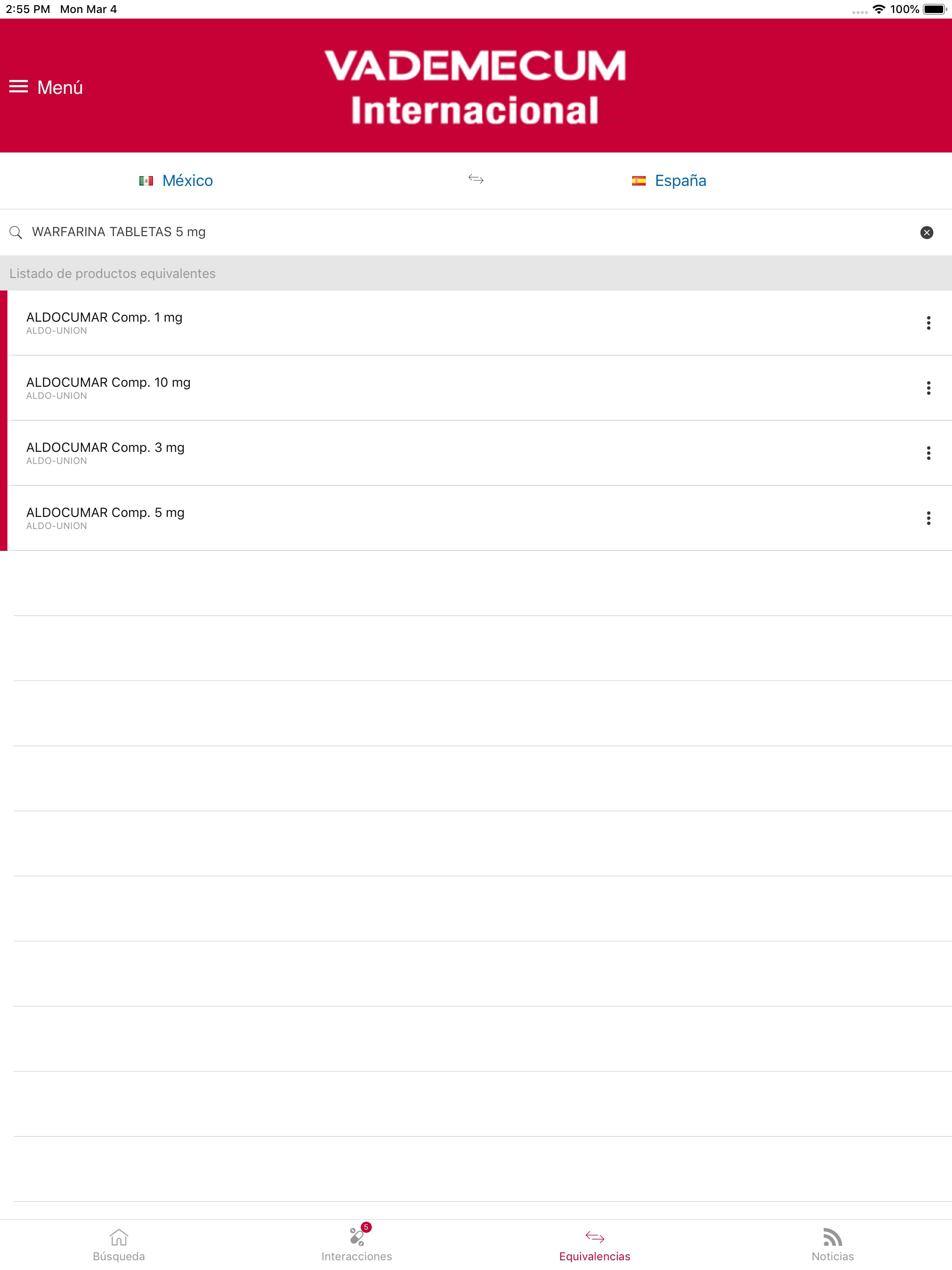Open more options for ALDOCUMAR Comp. 5 mg
This screenshot has width=952, height=1270.
pyautogui.click(x=928, y=518)
